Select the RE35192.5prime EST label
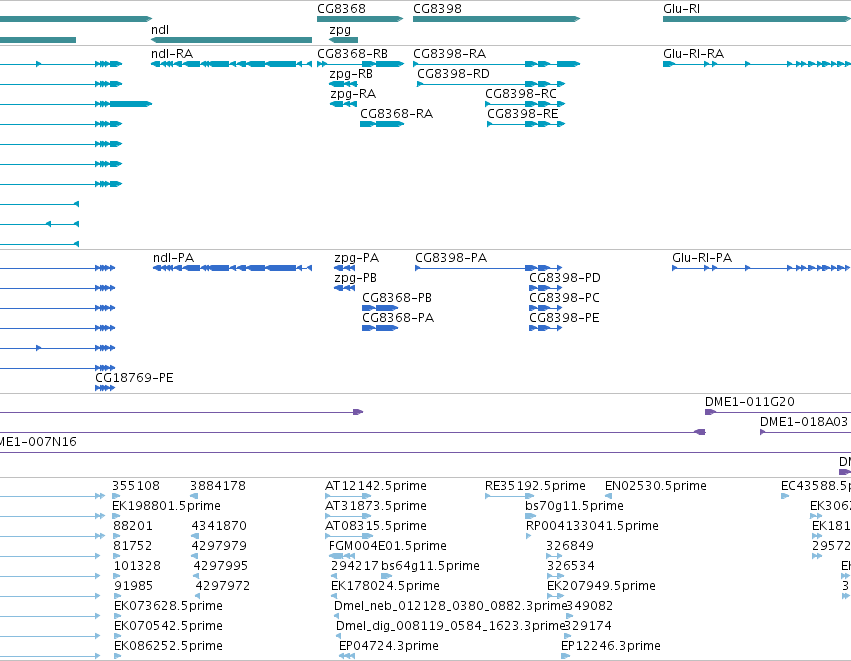 click(x=535, y=486)
